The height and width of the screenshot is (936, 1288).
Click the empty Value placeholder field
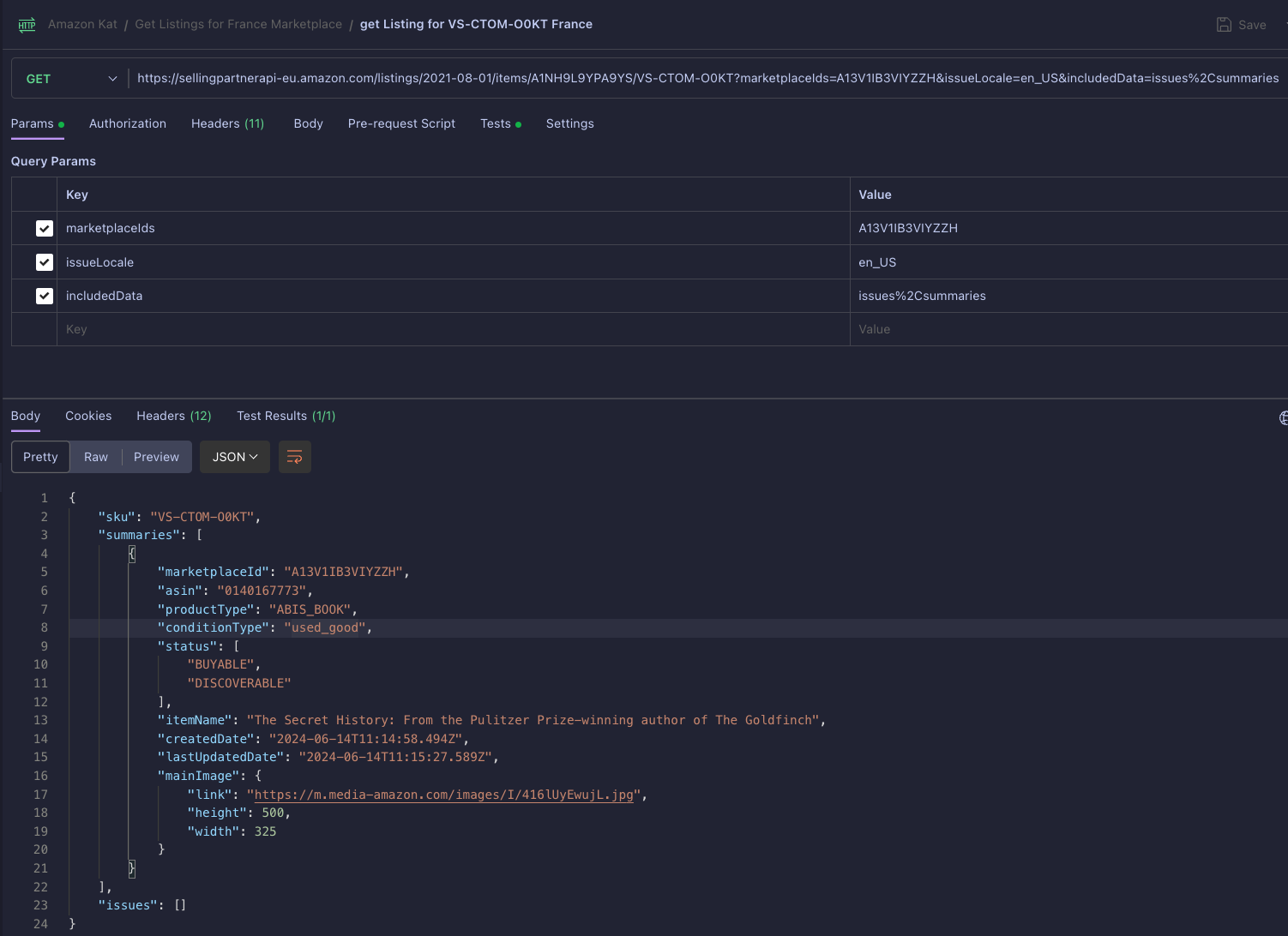pos(1068,329)
